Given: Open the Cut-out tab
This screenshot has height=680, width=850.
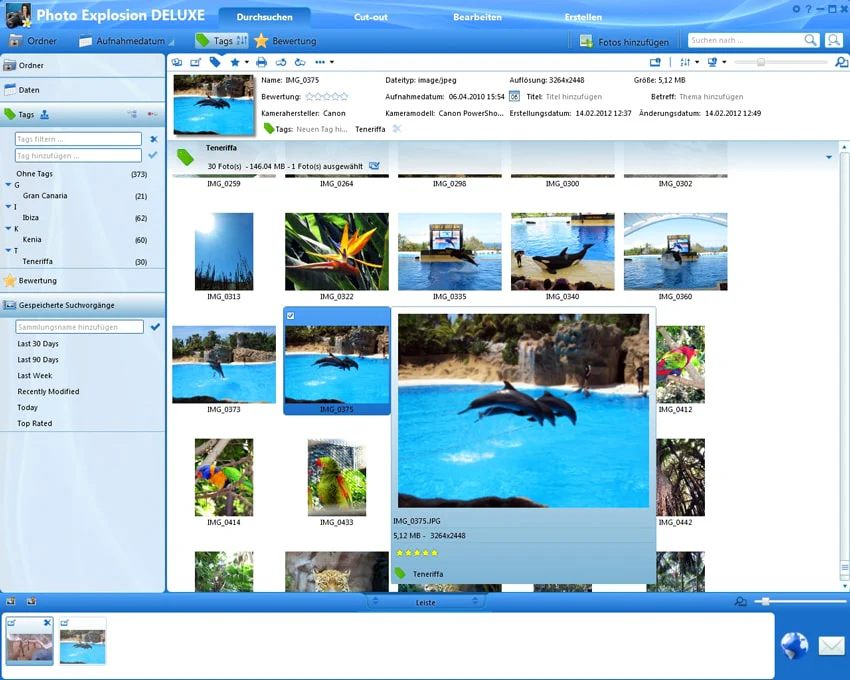Looking at the screenshot, I should click(371, 18).
